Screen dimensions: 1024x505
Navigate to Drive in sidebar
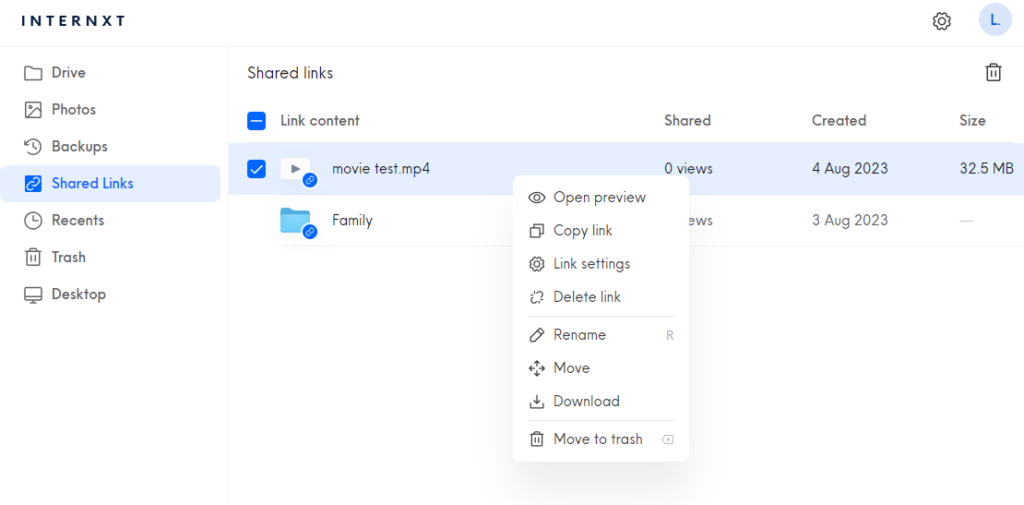click(x=68, y=72)
